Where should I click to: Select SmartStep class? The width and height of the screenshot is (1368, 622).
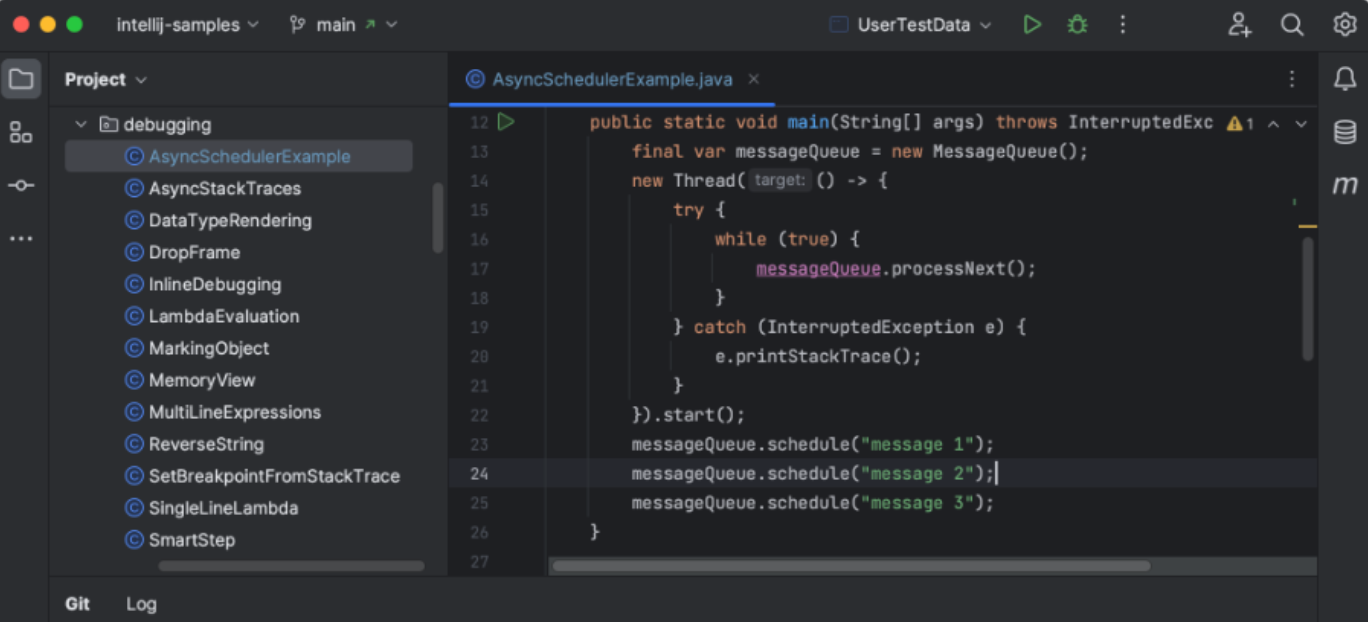(x=192, y=540)
